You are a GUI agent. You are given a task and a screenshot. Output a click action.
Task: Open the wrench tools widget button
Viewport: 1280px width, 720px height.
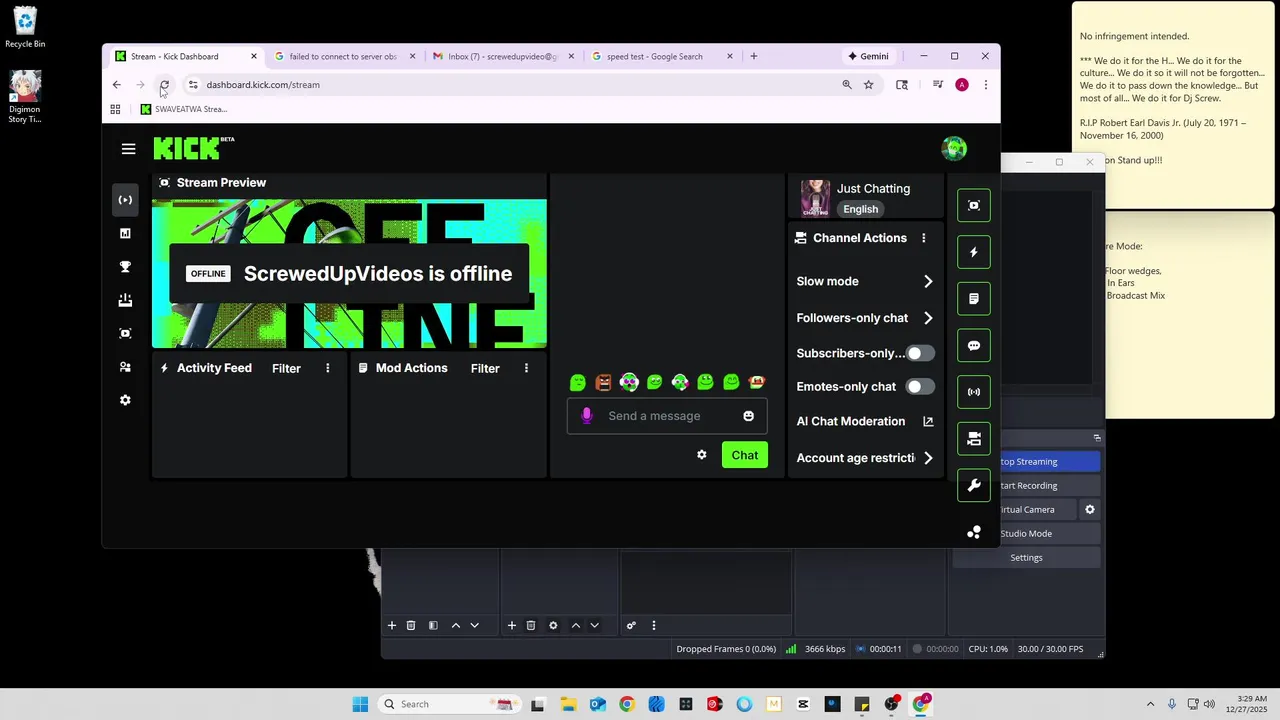point(974,485)
